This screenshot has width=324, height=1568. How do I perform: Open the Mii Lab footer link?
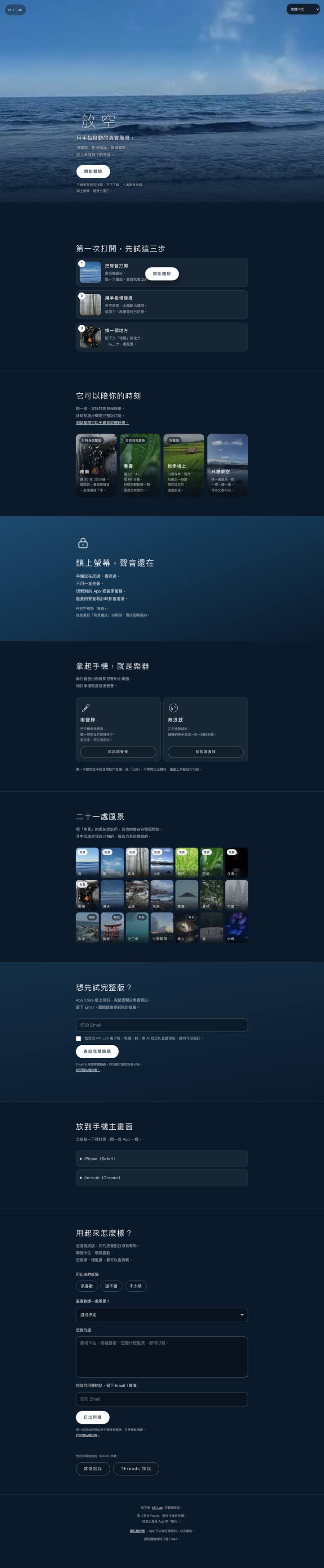pos(157,1508)
